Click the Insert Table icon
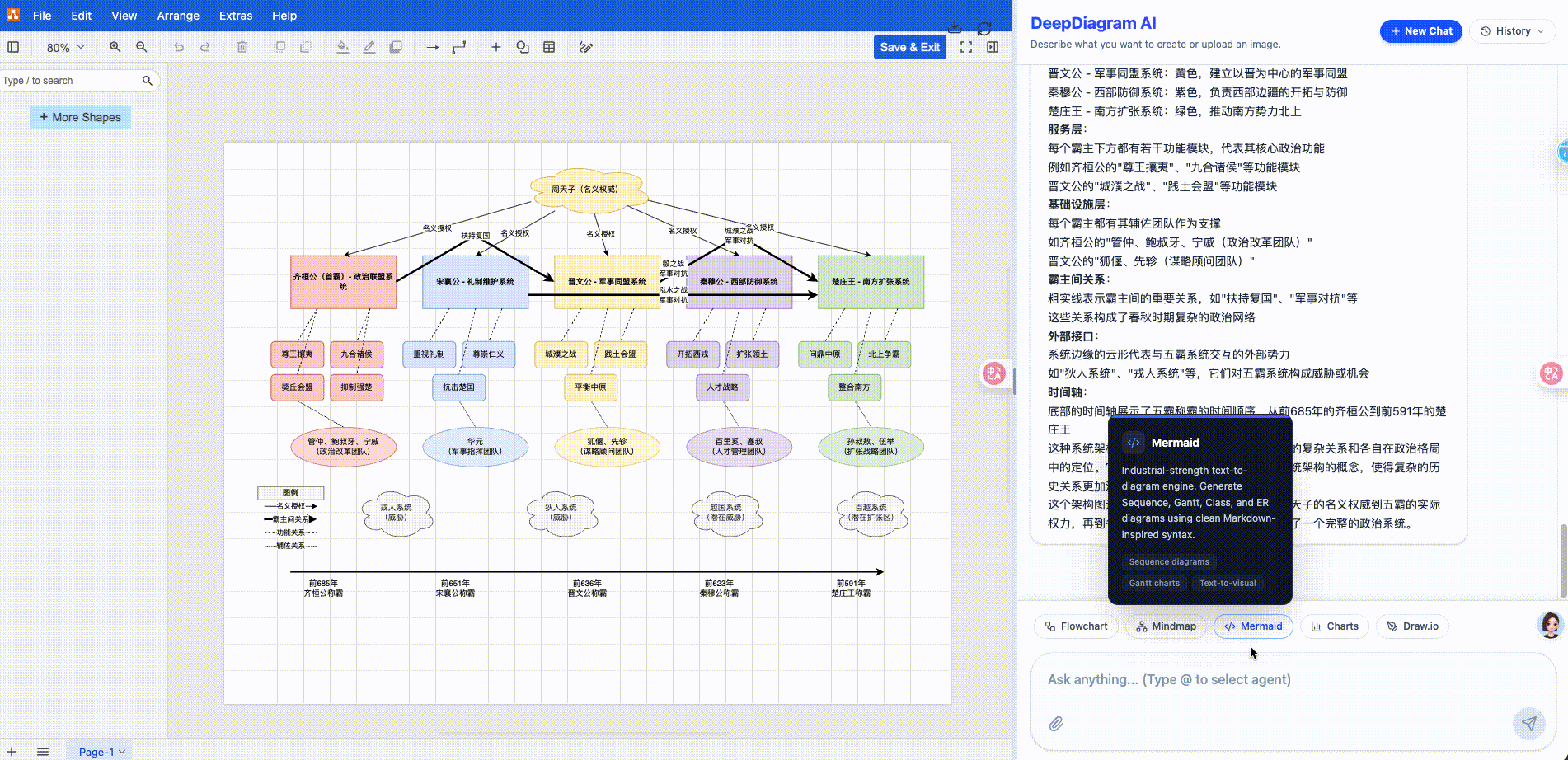The height and width of the screenshot is (760, 1568). tap(548, 47)
